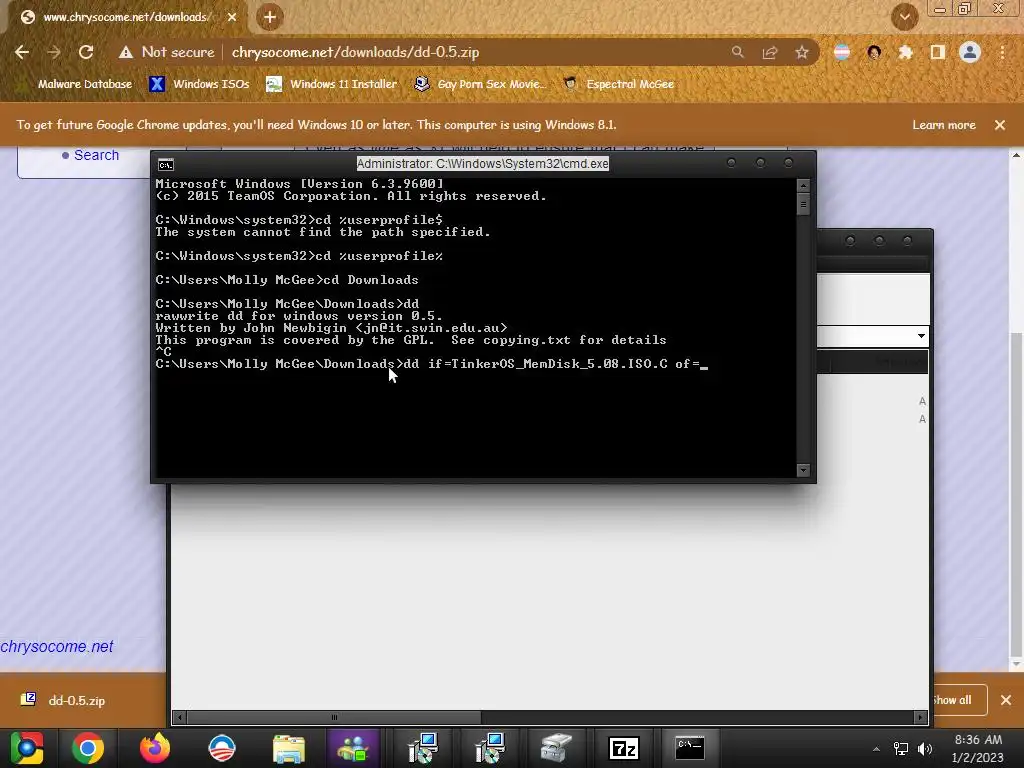This screenshot has width=1024, height=768.
Task: Click Show all downloads button
Action: pos(959,700)
